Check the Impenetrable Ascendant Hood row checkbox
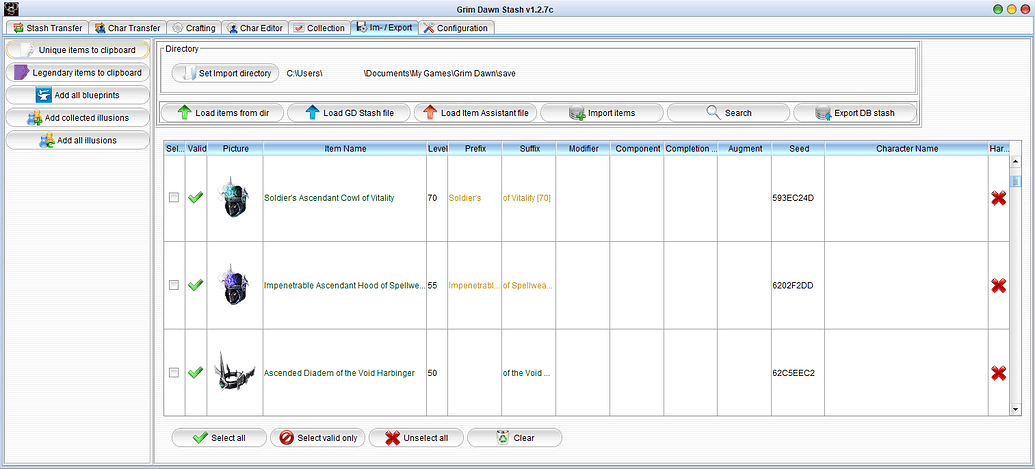The width and height of the screenshot is (1035, 469). 174,285
